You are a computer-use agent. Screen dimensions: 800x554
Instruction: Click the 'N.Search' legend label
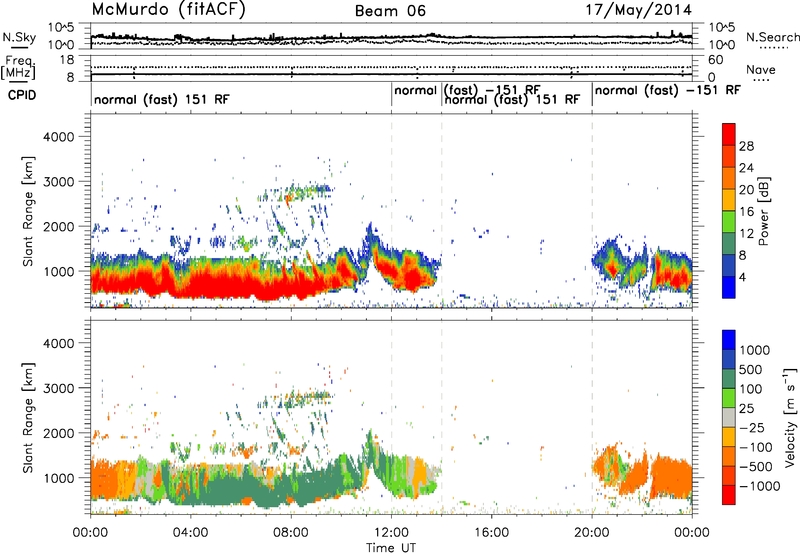tap(772, 37)
